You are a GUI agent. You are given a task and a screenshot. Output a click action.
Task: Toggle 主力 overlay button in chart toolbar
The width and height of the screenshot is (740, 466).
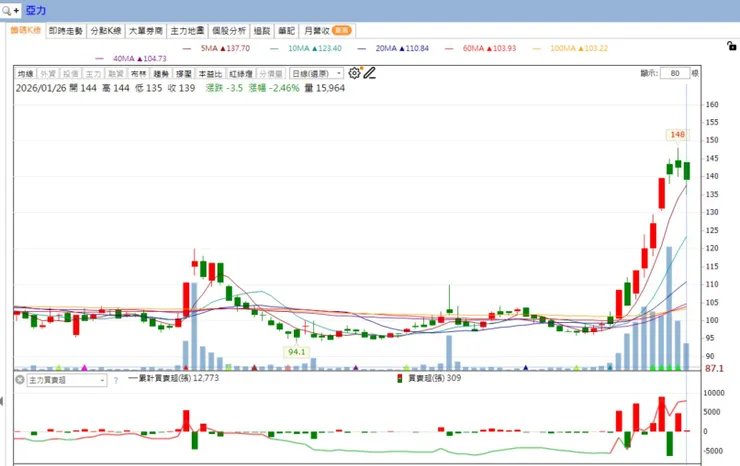click(x=93, y=74)
